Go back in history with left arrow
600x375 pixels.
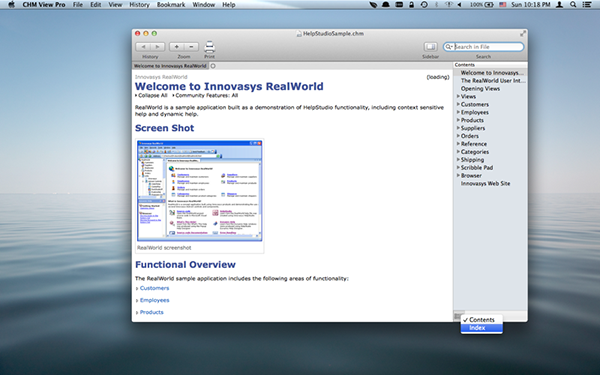click(143, 47)
